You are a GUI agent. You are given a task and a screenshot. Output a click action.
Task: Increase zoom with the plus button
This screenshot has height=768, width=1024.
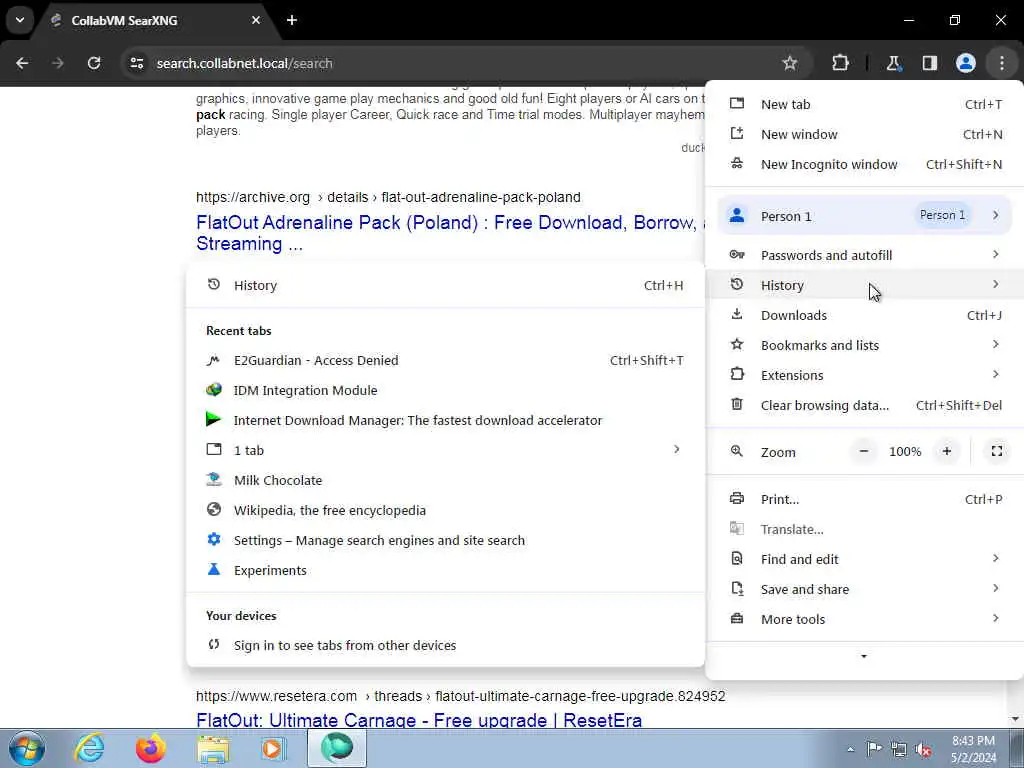946,451
